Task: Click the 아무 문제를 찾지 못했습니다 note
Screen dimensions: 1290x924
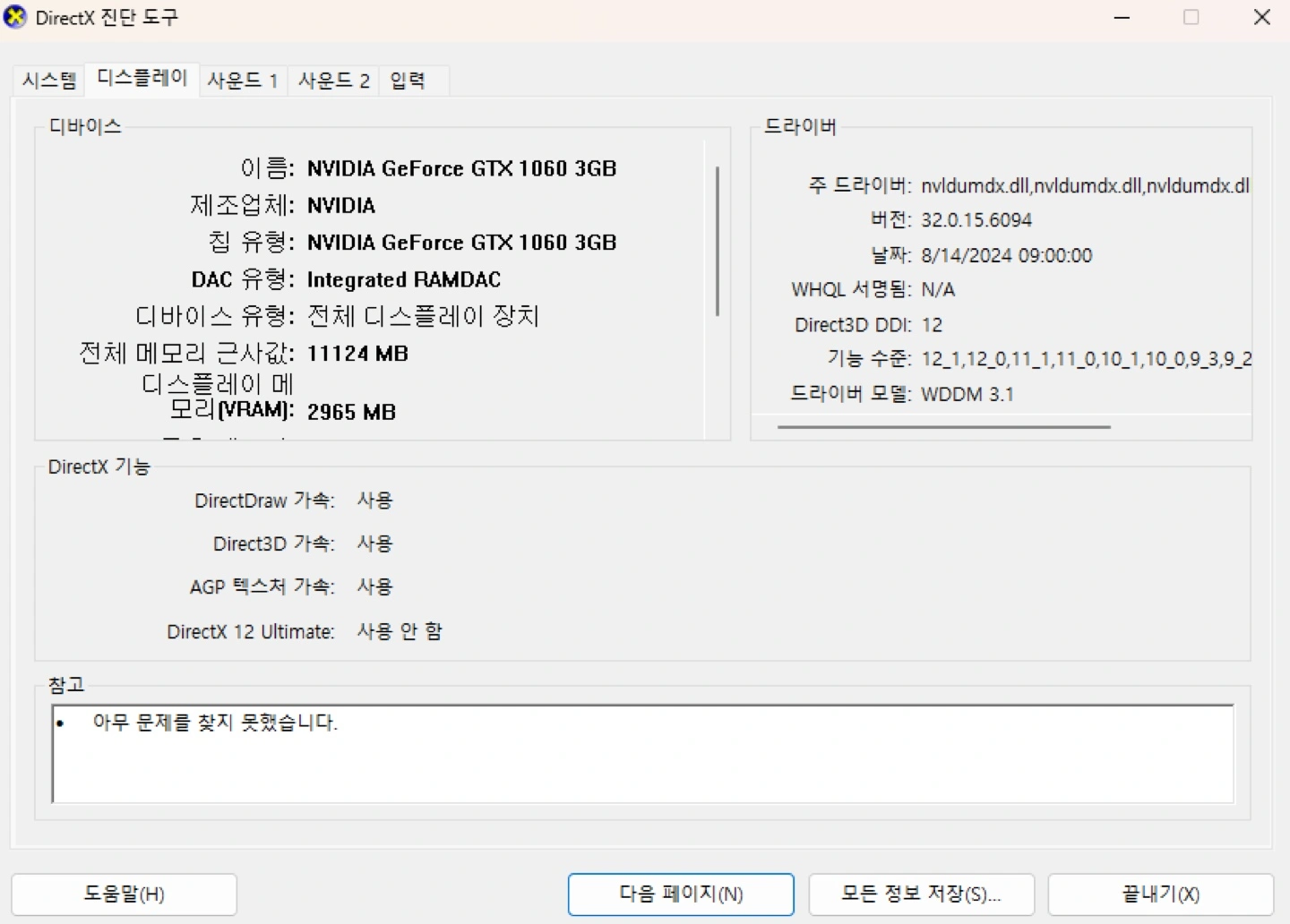Action: coord(215,723)
